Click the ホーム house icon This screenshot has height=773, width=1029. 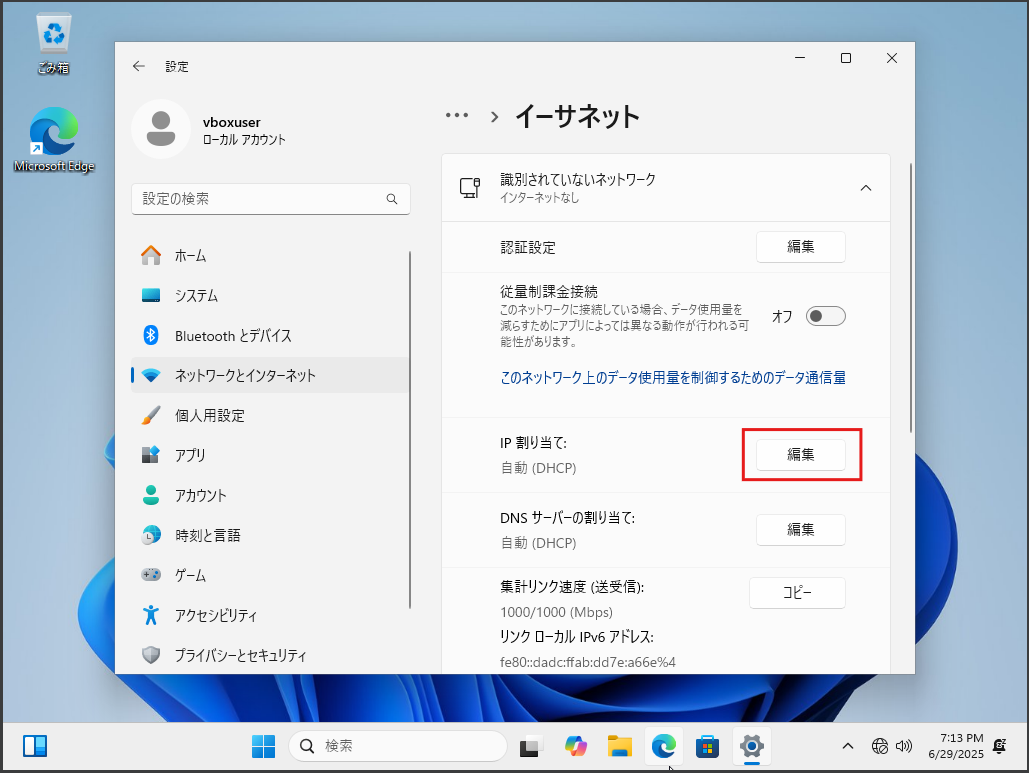151,255
